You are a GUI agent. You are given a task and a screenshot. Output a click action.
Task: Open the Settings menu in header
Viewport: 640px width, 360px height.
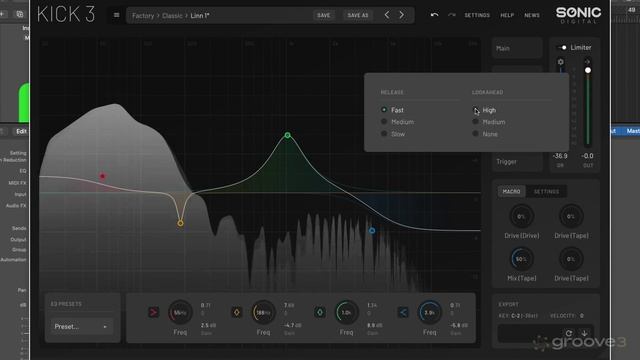pyautogui.click(x=477, y=15)
